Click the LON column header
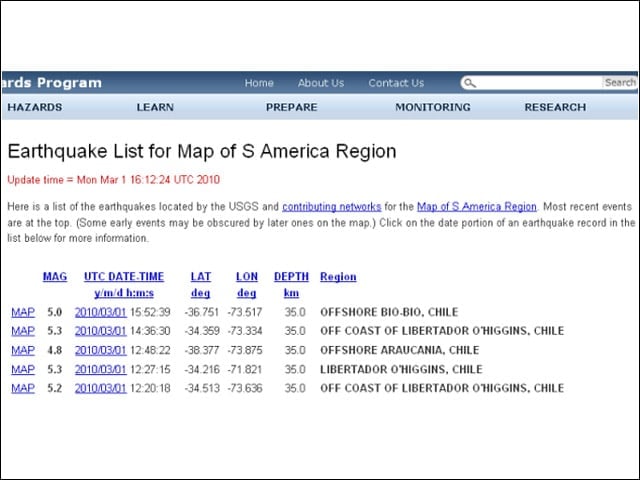Screen dimensions: 640x480 (247, 277)
